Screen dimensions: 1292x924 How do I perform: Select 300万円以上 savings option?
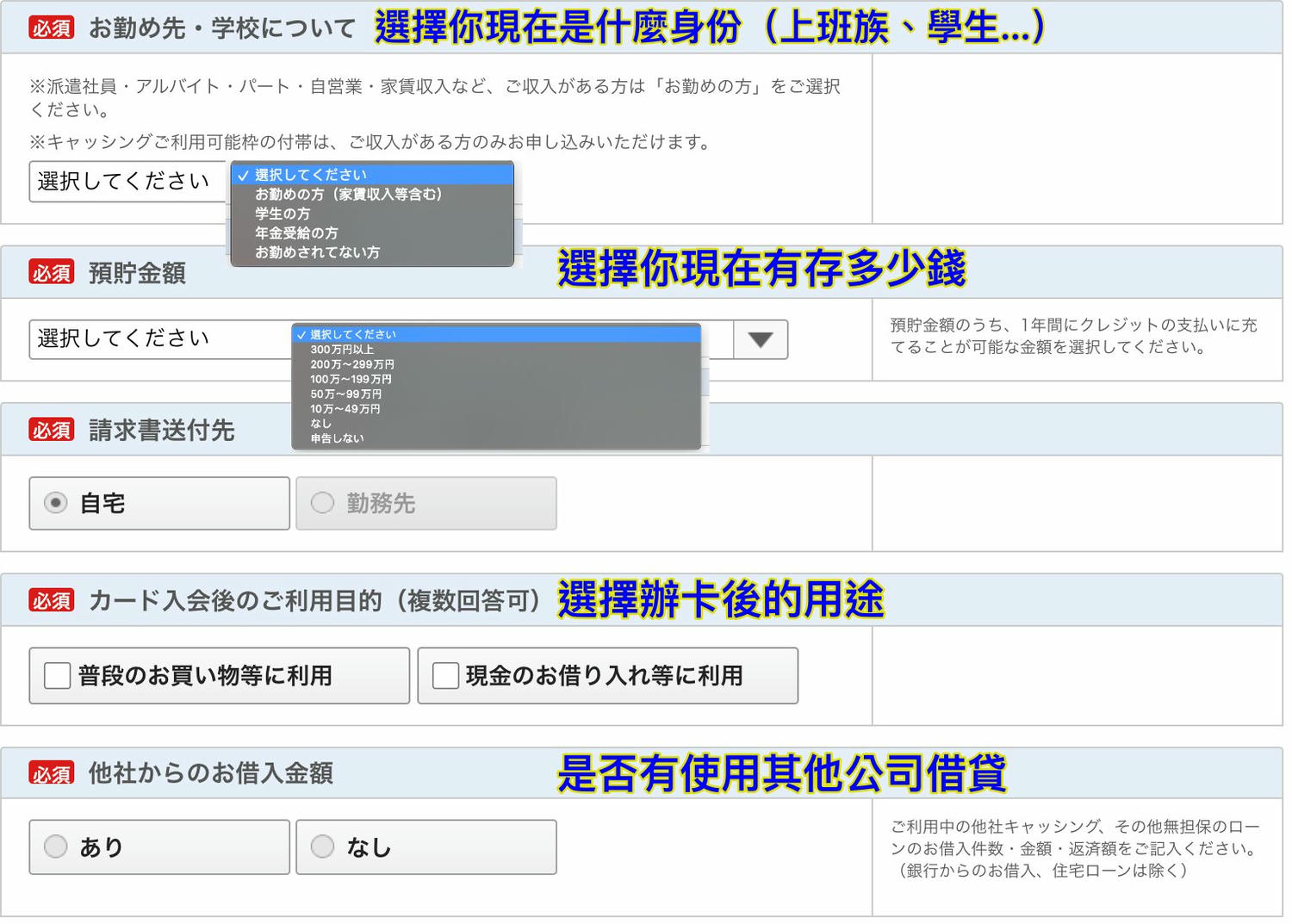point(345,350)
